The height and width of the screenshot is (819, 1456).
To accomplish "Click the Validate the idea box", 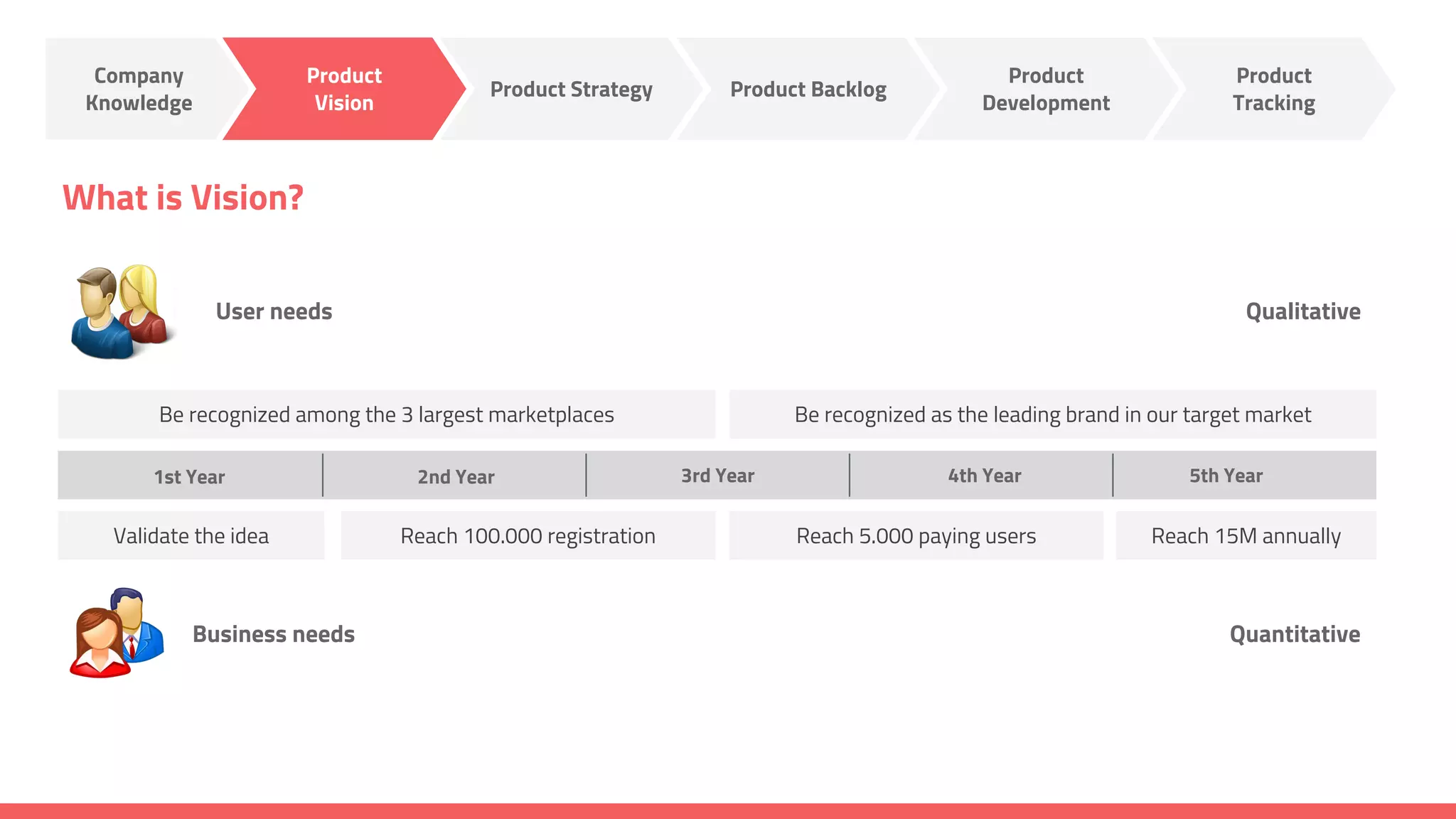I will point(191,535).
